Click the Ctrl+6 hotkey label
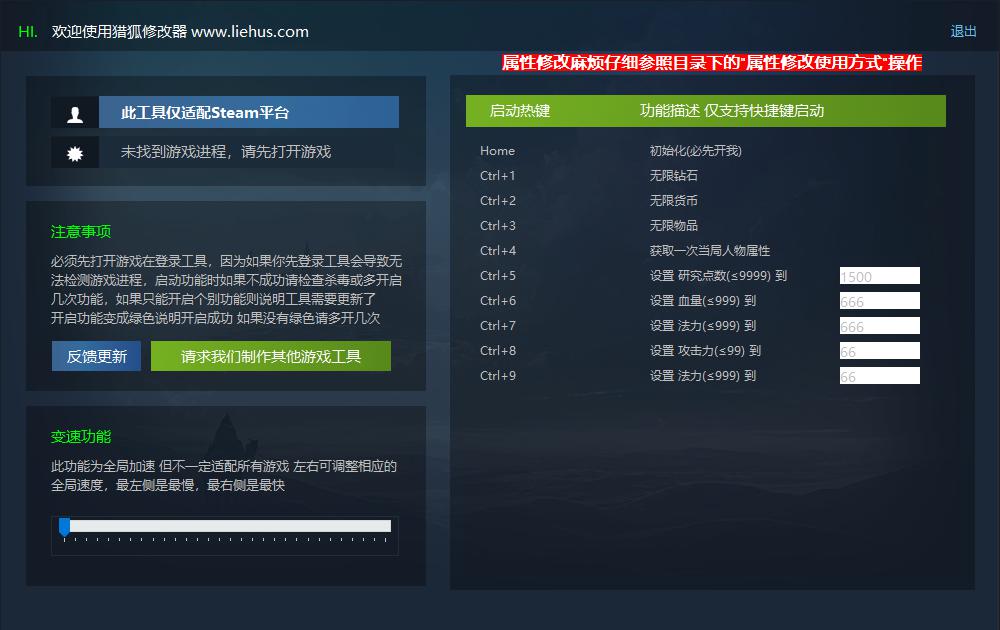 (x=497, y=300)
